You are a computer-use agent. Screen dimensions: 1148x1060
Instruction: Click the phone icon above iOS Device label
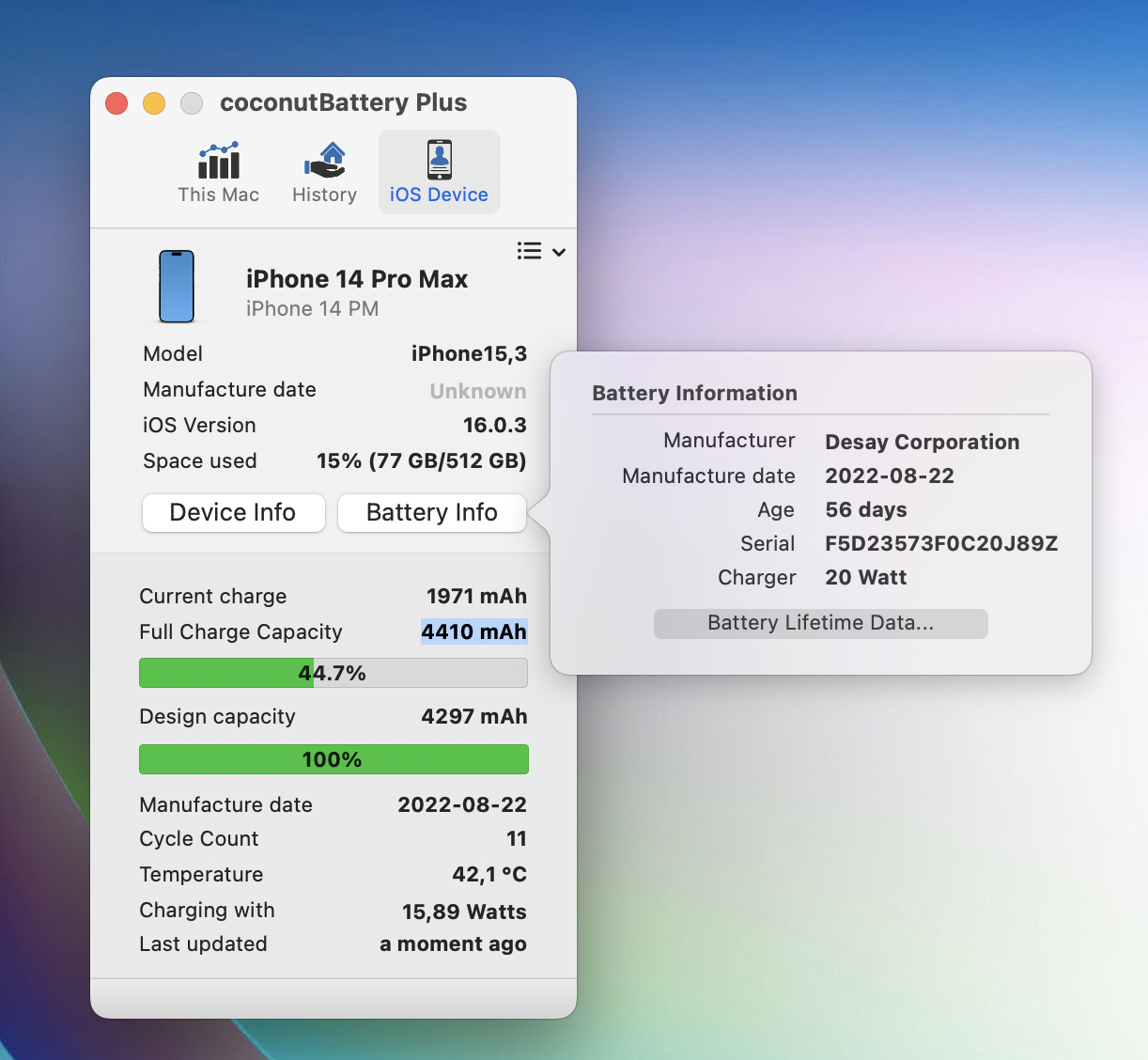point(439,159)
